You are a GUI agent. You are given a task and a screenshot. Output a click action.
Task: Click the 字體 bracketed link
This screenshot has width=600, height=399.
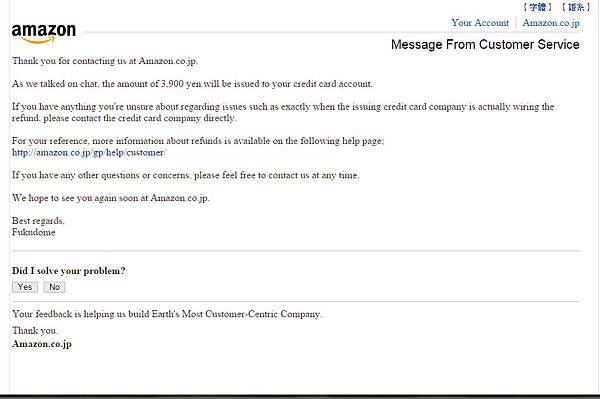tap(538, 7)
